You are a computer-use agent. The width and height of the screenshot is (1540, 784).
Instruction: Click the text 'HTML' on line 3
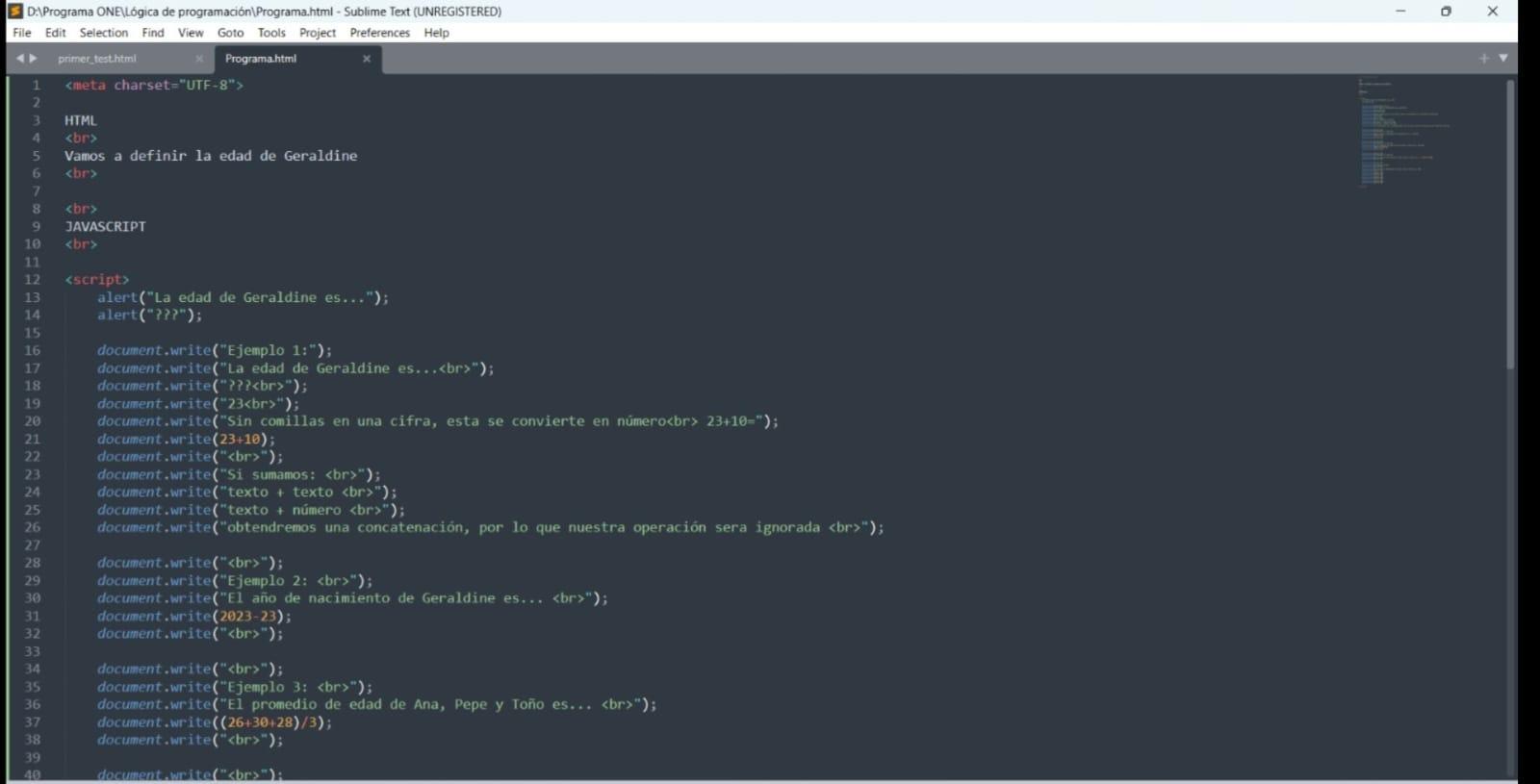pyautogui.click(x=81, y=120)
